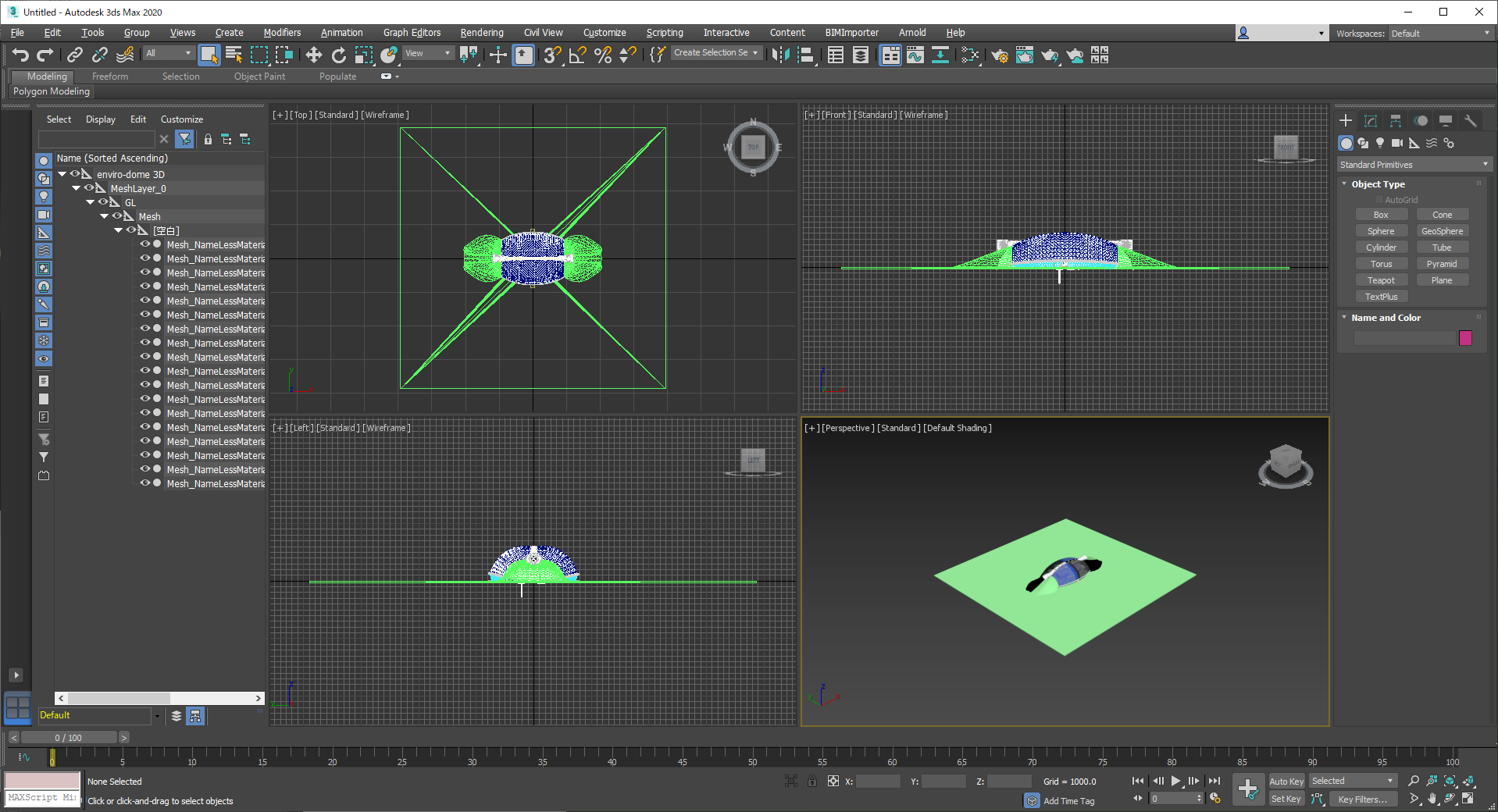
Task: Click the Key Filters button
Action: (1362, 800)
